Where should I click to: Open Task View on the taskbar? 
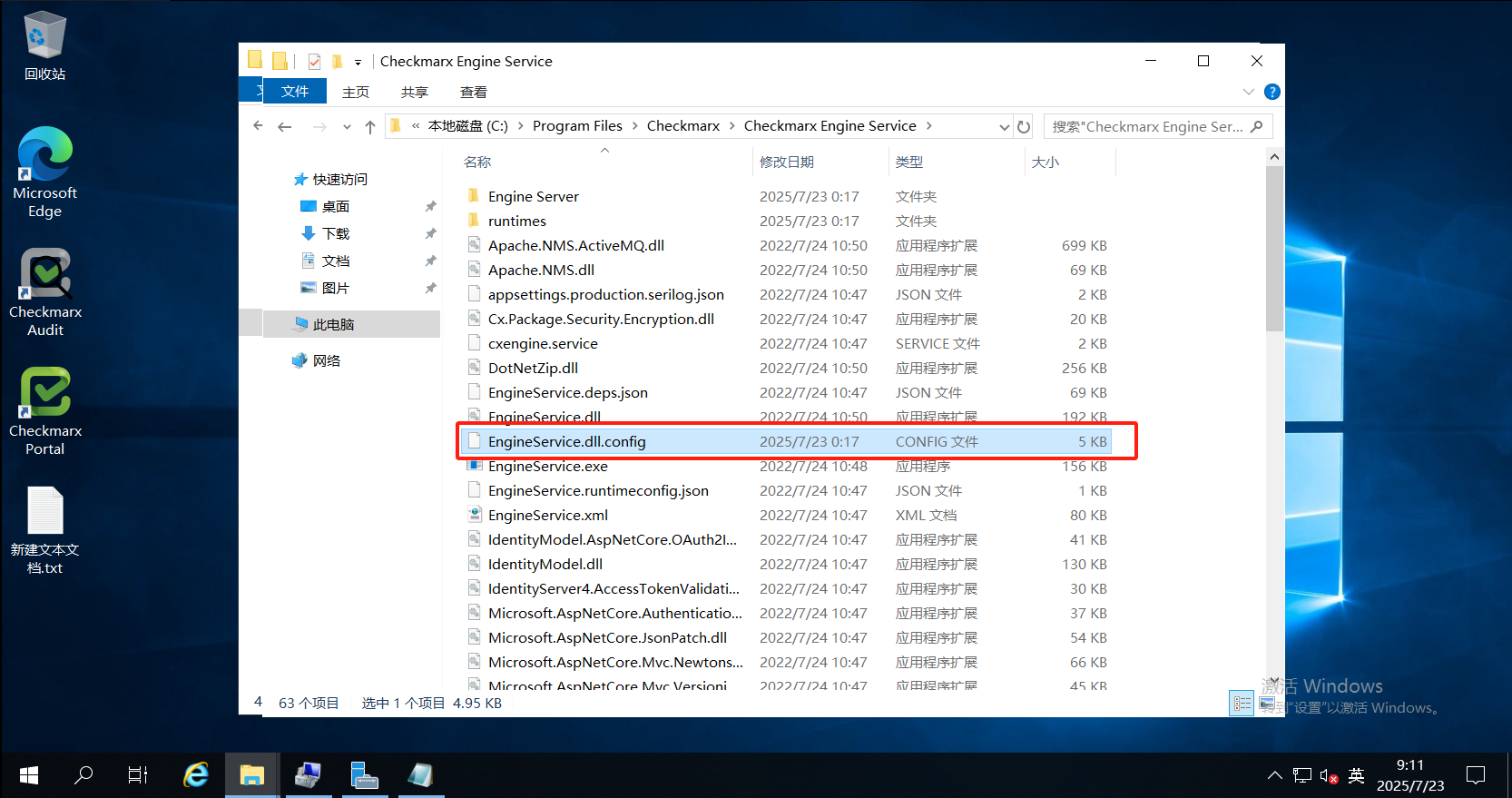(138, 775)
